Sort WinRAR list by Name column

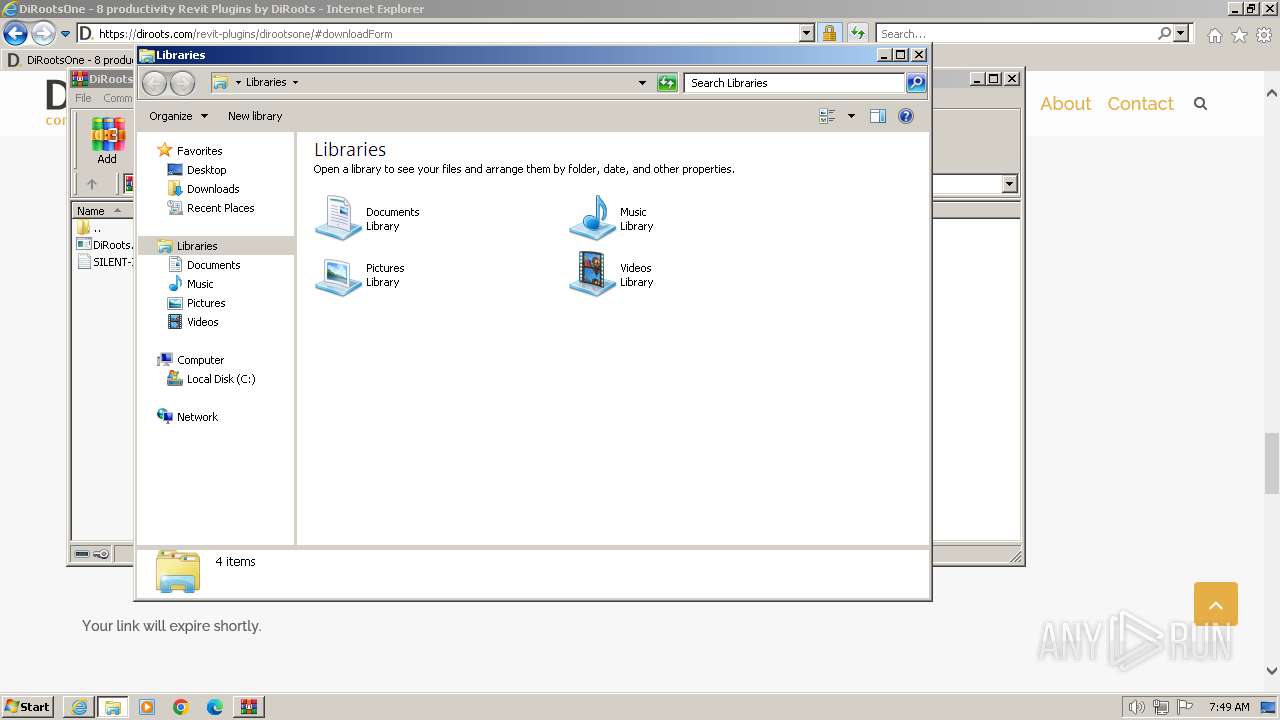point(100,211)
